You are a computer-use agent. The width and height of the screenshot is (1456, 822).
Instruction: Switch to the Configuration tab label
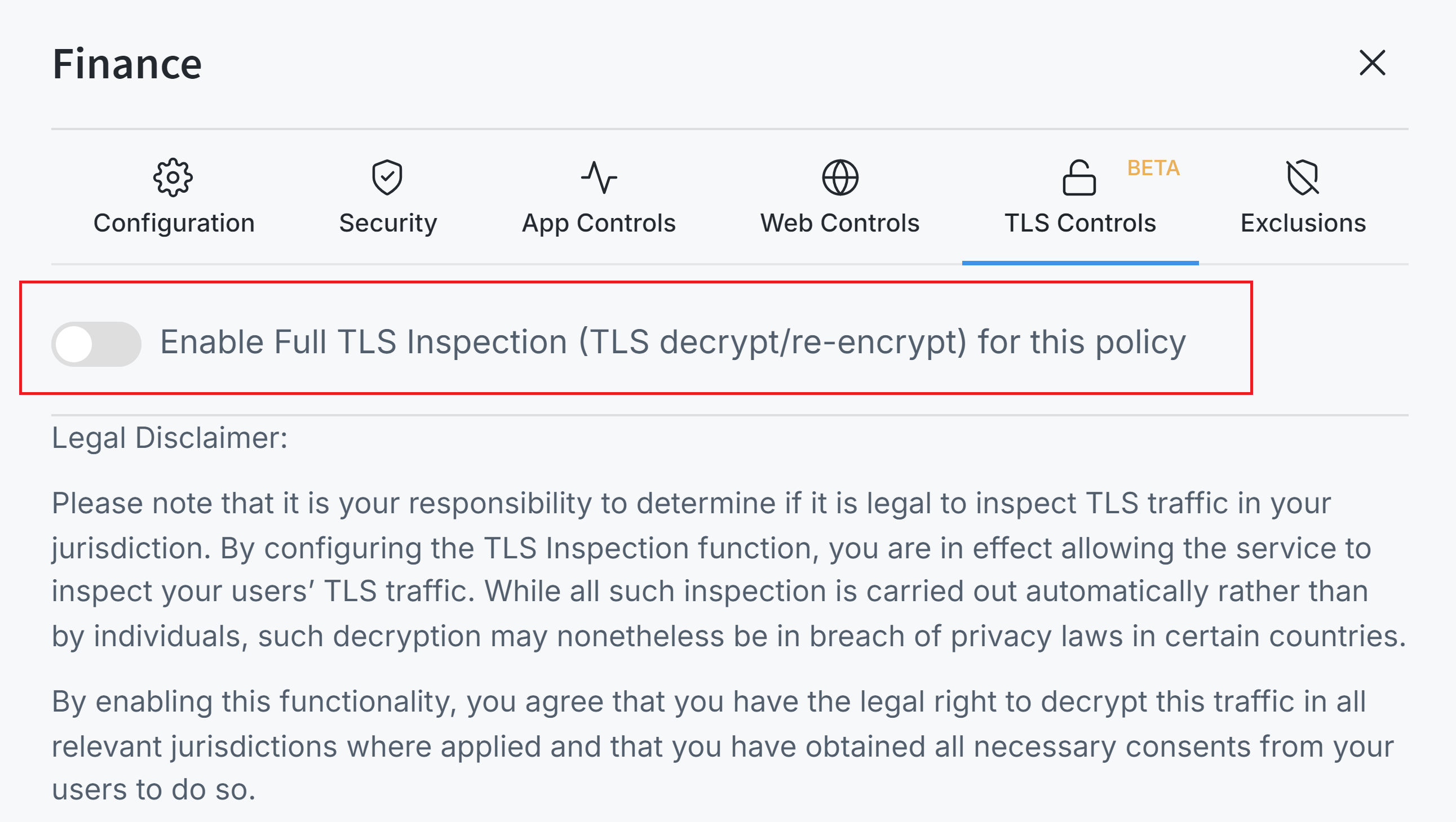click(174, 223)
